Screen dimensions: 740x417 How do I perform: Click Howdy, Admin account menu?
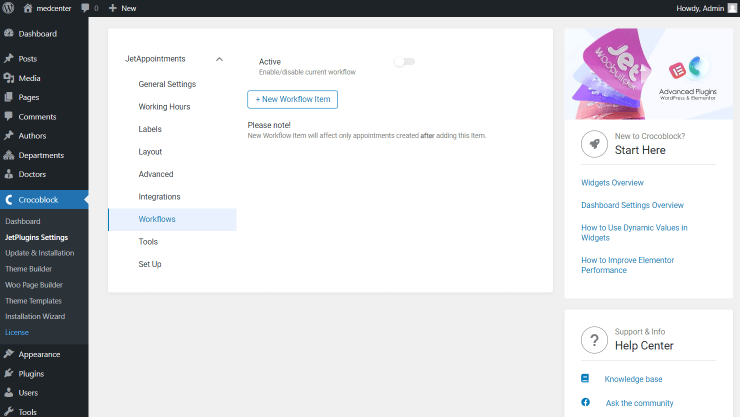click(x=706, y=8)
